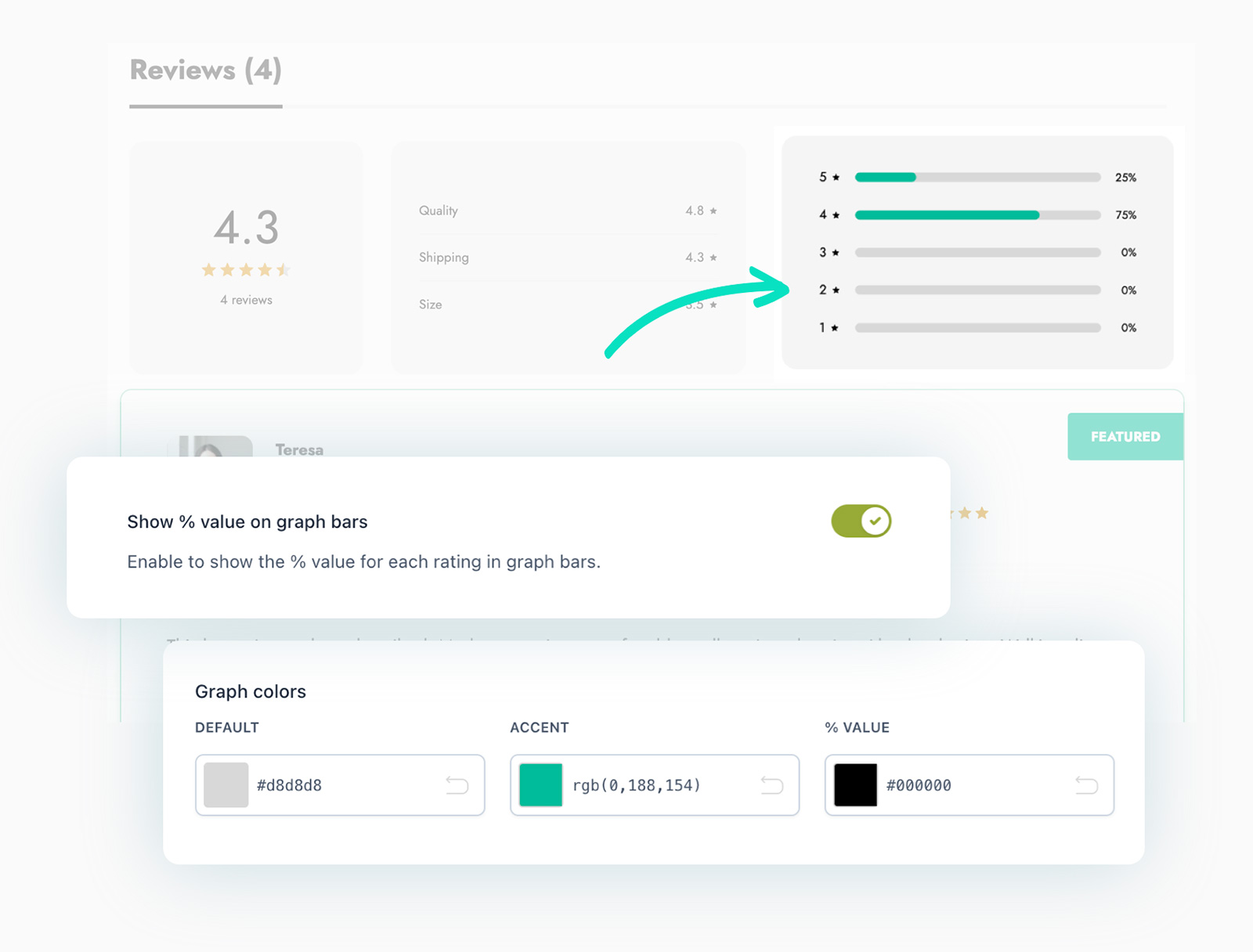Open the Accent green color swatch
The image size is (1253, 952).
click(x=541, y=784)
